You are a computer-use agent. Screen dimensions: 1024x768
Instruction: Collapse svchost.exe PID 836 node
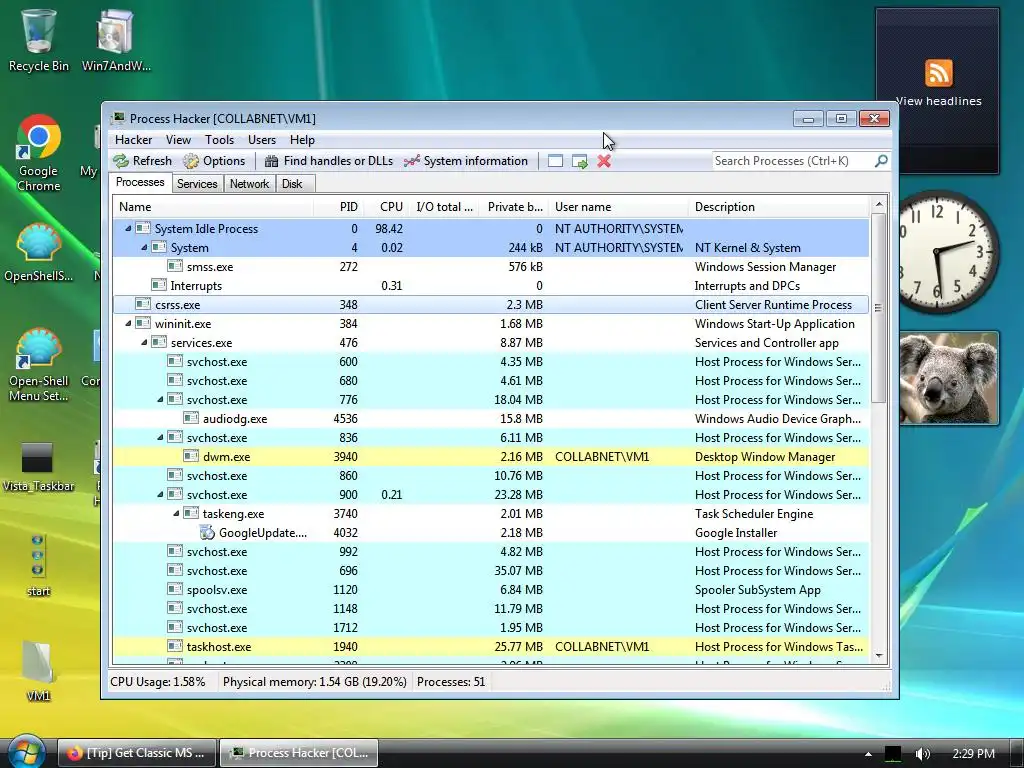click(160, 438)
